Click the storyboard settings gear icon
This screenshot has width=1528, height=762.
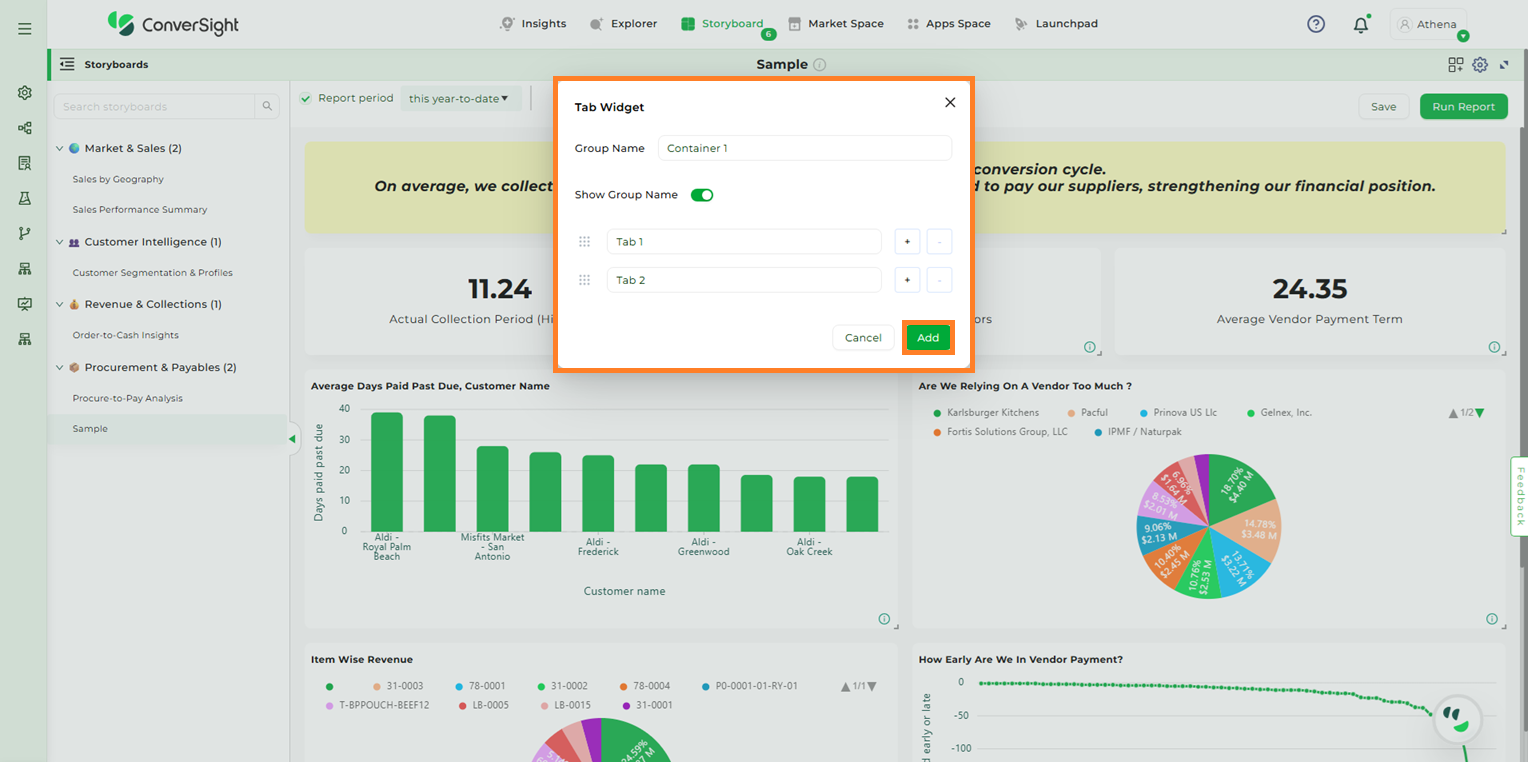(1480, 65)
